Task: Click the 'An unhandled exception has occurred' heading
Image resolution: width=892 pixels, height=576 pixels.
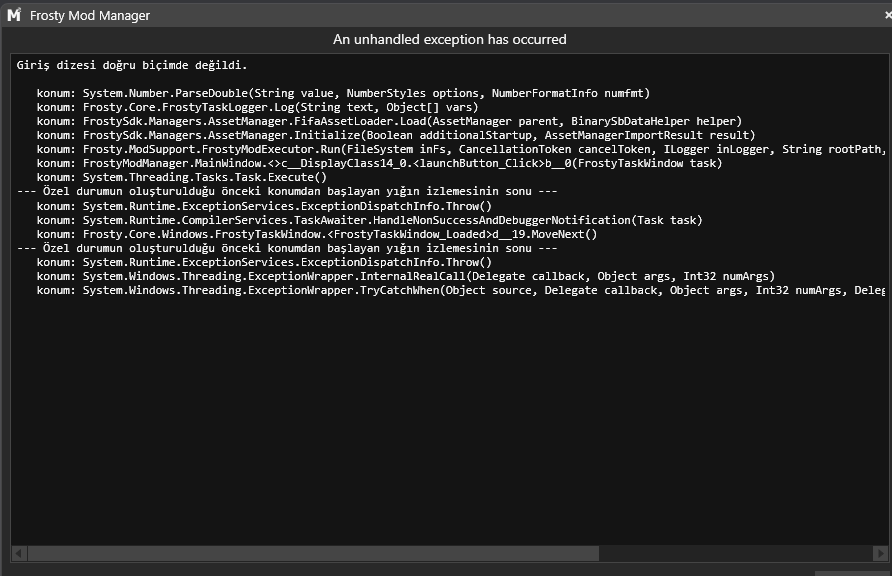Action: tap(449, 39)
